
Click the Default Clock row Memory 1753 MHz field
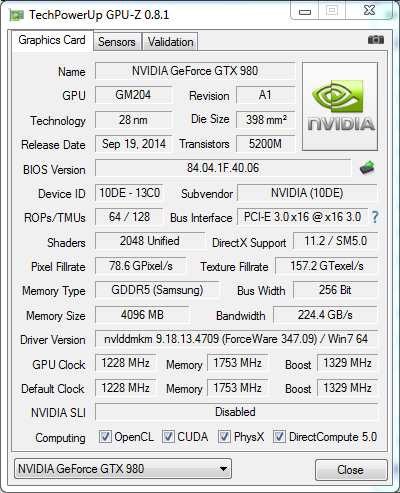(x=238, y=388)
